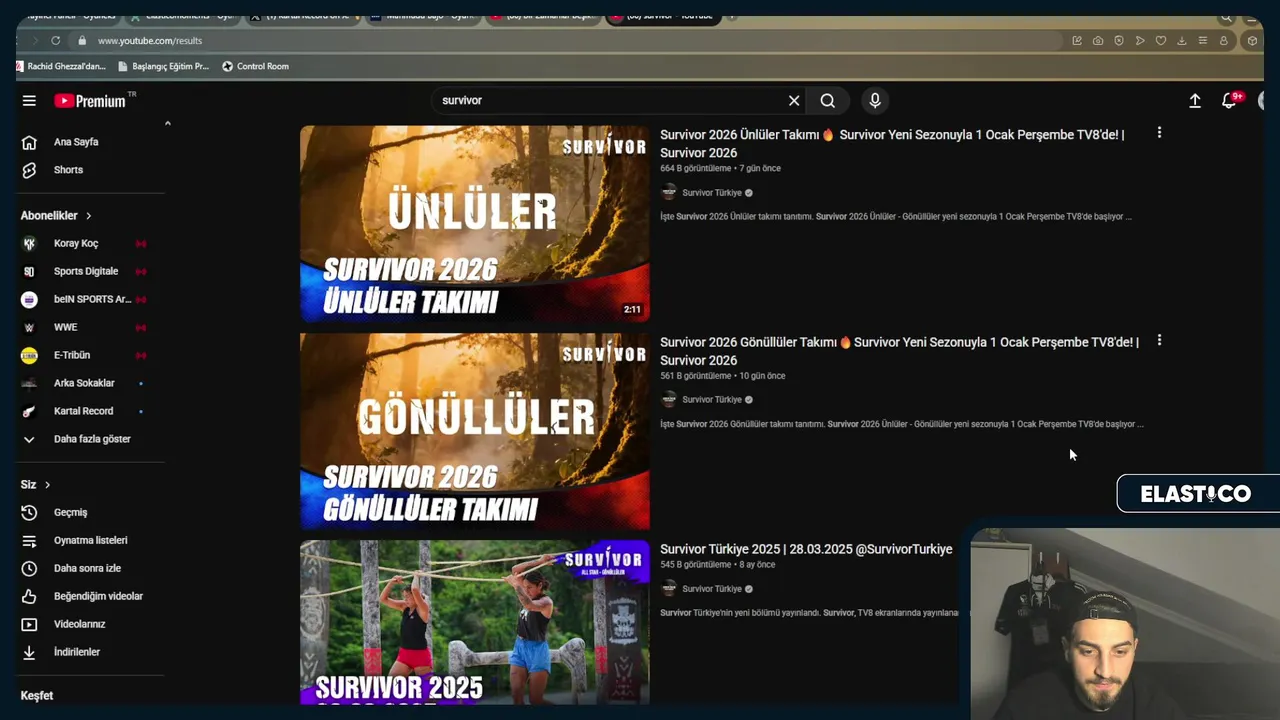
Task: Click '561 B görüntüleme' view count text
Action: 695,376
